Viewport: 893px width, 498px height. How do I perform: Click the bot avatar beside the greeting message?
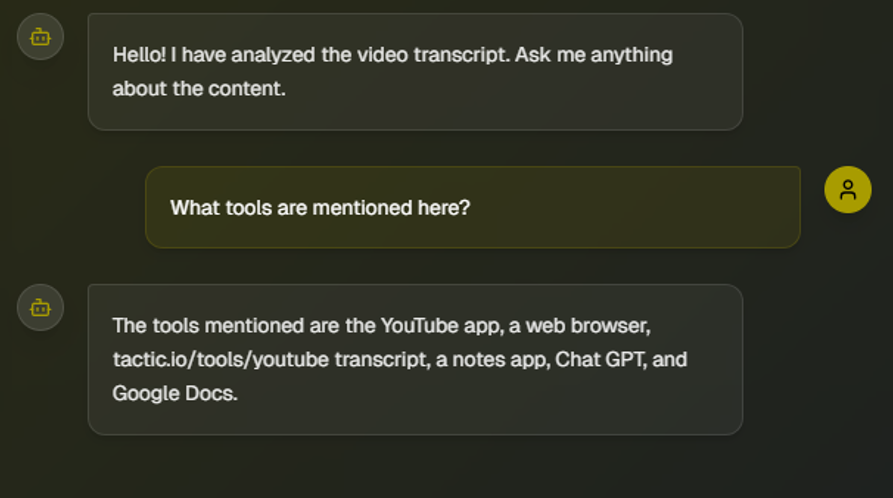click(40, 37)
